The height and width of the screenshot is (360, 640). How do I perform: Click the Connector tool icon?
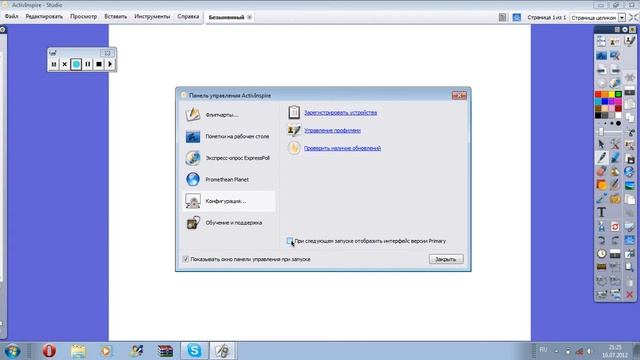[x=601, y=199]
